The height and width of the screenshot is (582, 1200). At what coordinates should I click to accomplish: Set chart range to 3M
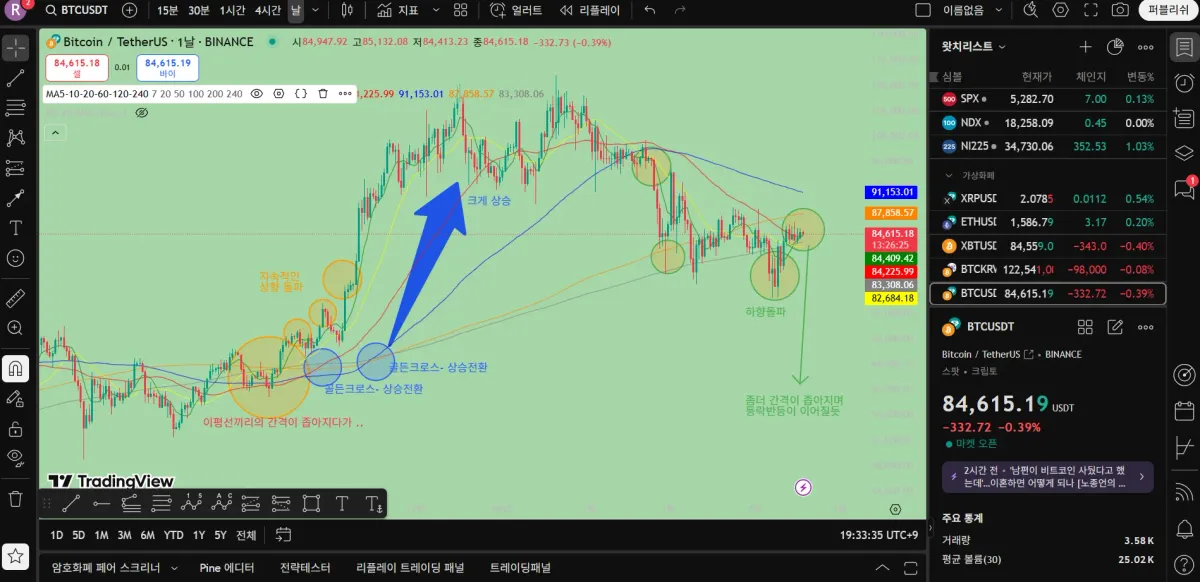pyautogui.click(x=125, y=535)
